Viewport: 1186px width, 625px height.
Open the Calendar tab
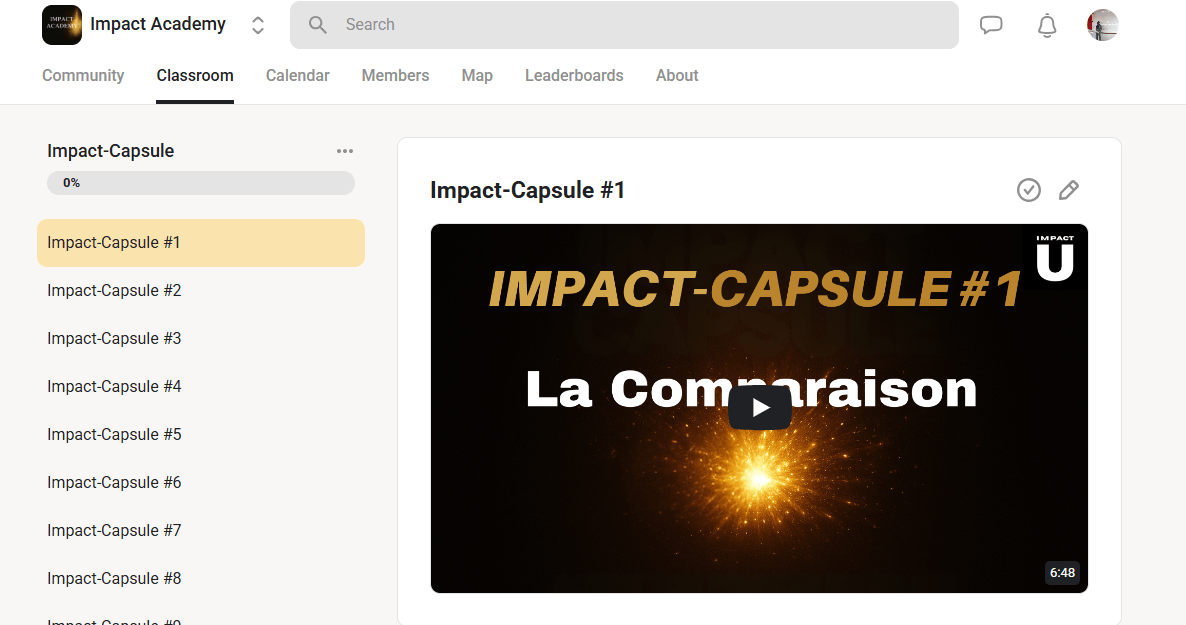[x=297, y=76]
